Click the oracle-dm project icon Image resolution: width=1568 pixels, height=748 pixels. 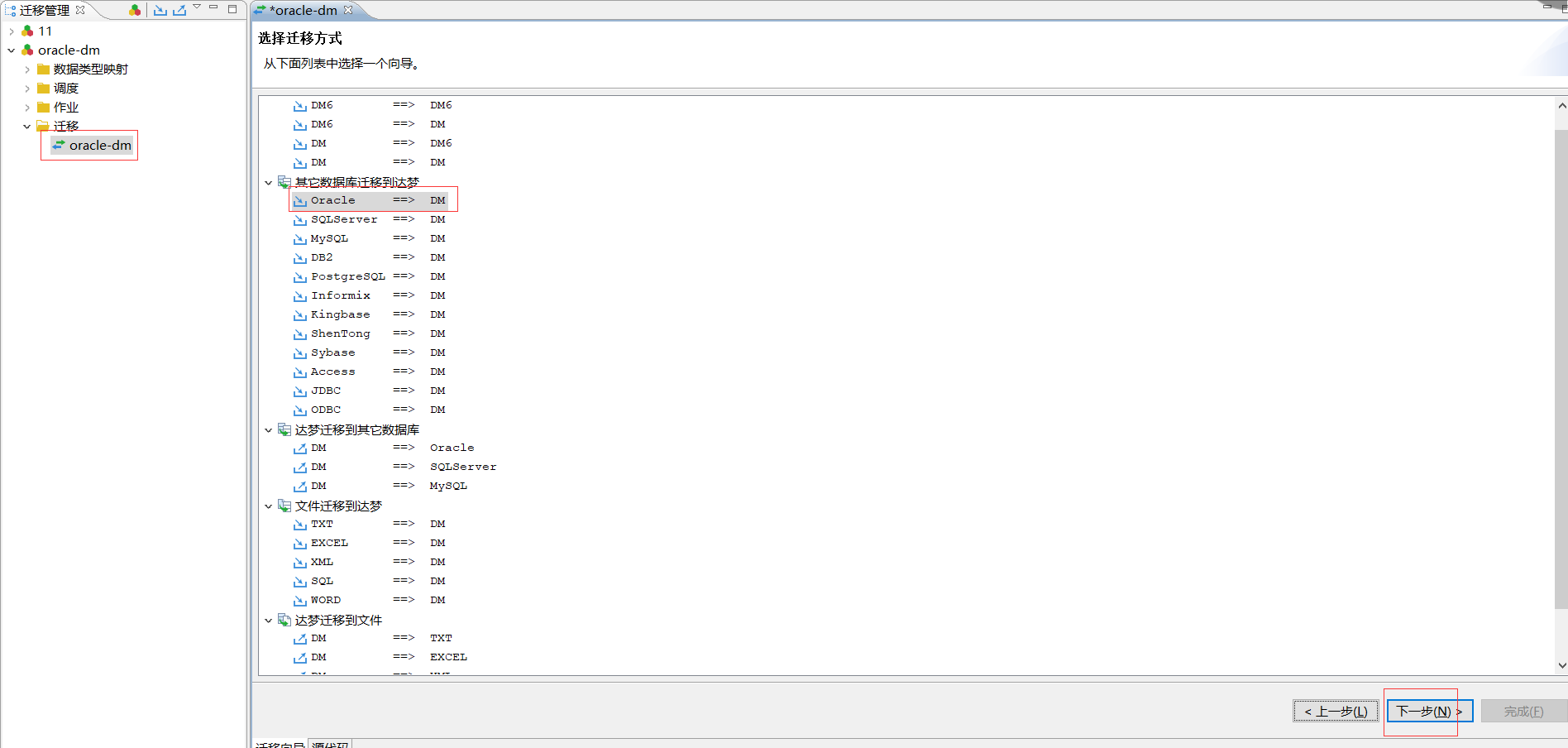tap(27, 50)
